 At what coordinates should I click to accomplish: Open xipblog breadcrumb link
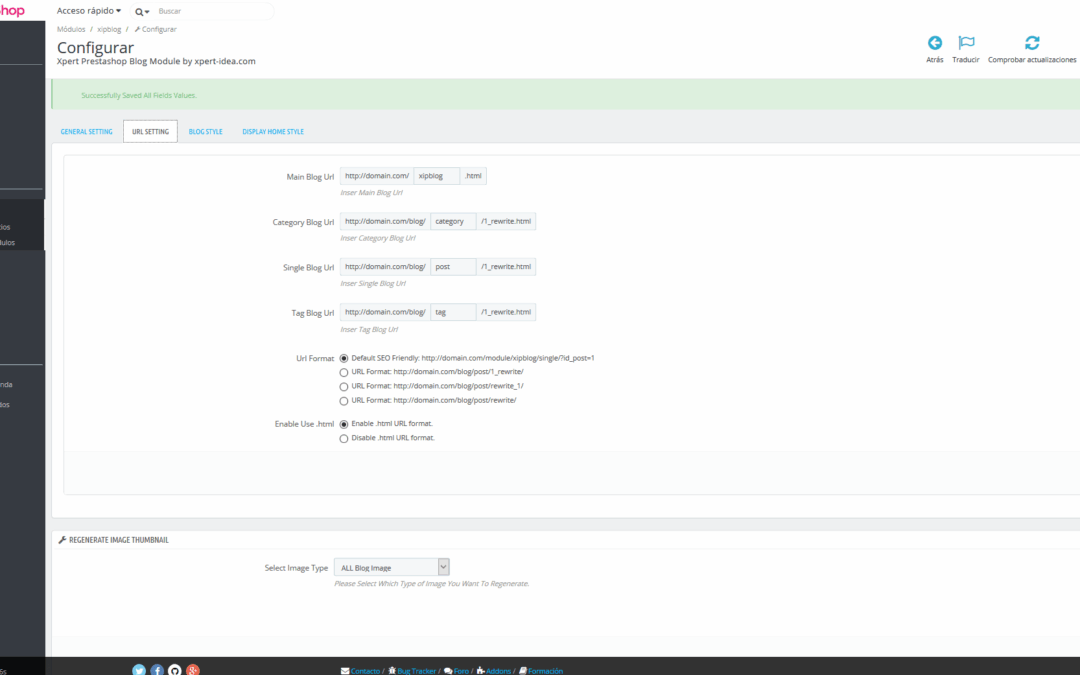109,29
